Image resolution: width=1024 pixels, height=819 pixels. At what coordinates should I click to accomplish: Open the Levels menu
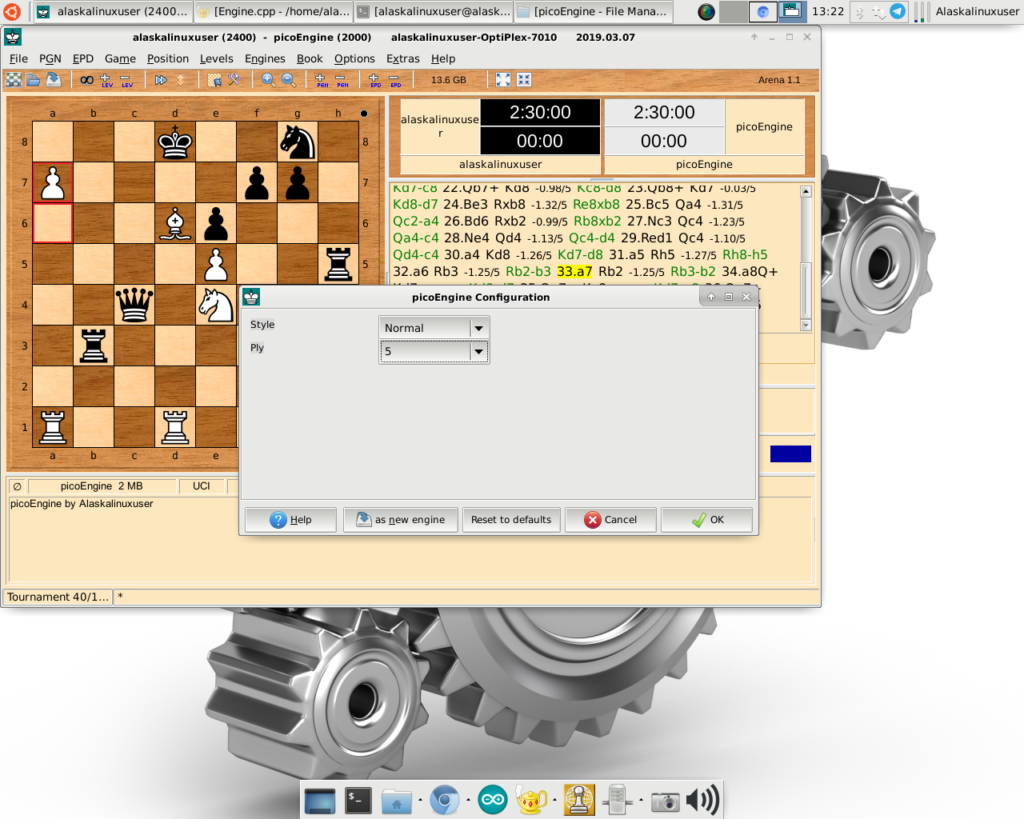(216, 59)
